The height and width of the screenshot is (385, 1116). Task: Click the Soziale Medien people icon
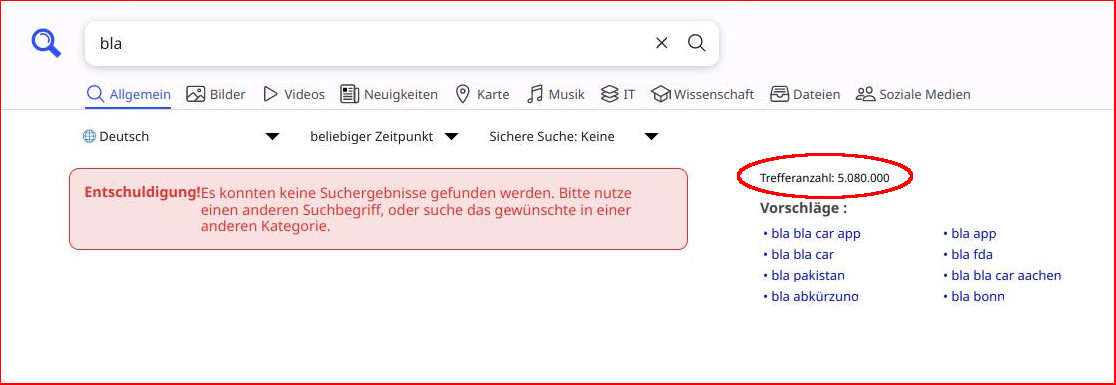(865, 94)
